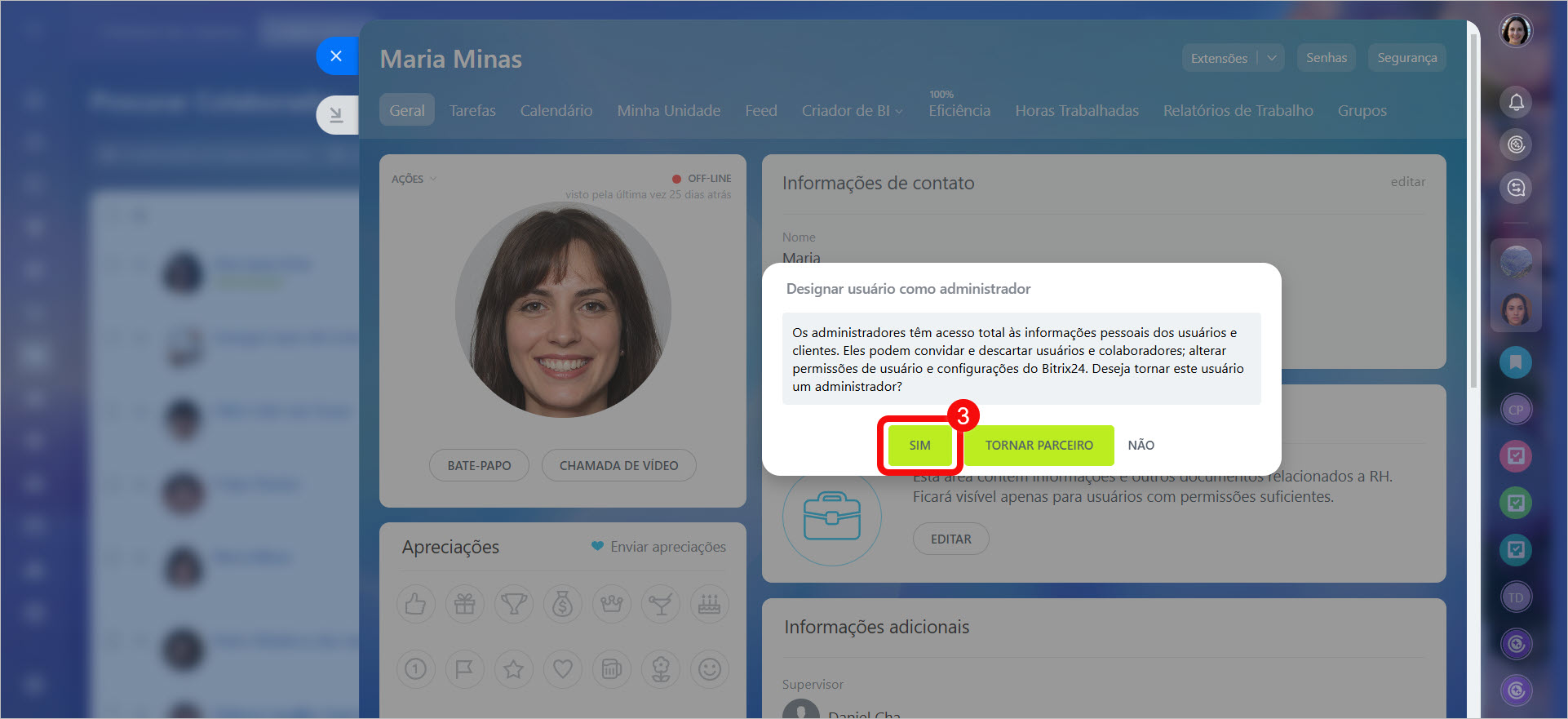Send money bag appreciation icon

[563, 604]
